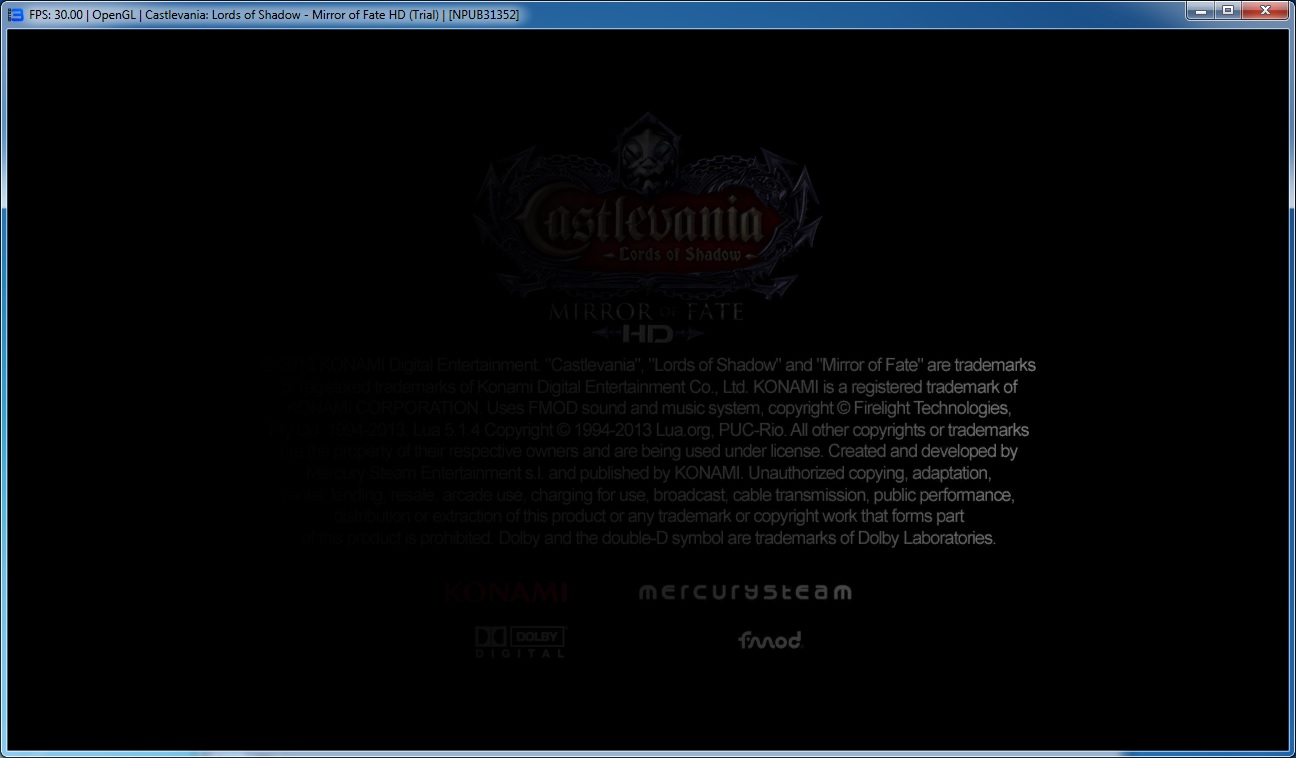1296x758 pixels.
Task: Click the window title text showing FPS 30.00
Action: coord(274,15)
